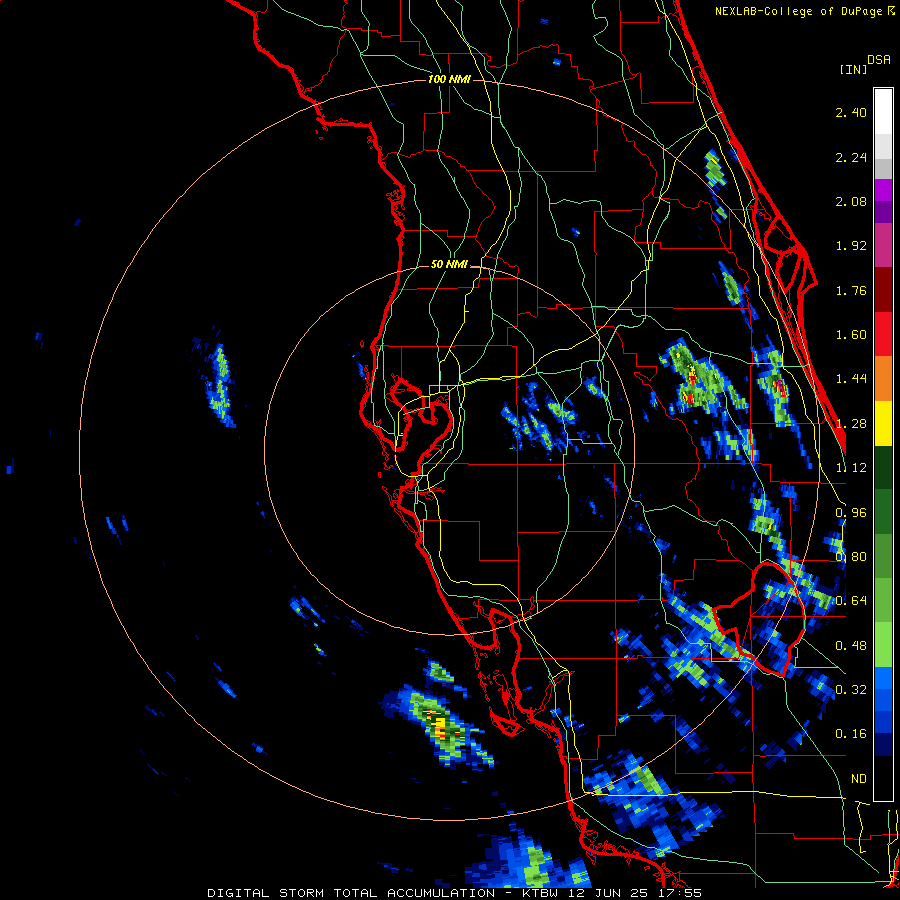This screenshot has width=900, height=900.
Task: Click the bright red swatch beside 1.60
Action: click(x=883, y=334)
